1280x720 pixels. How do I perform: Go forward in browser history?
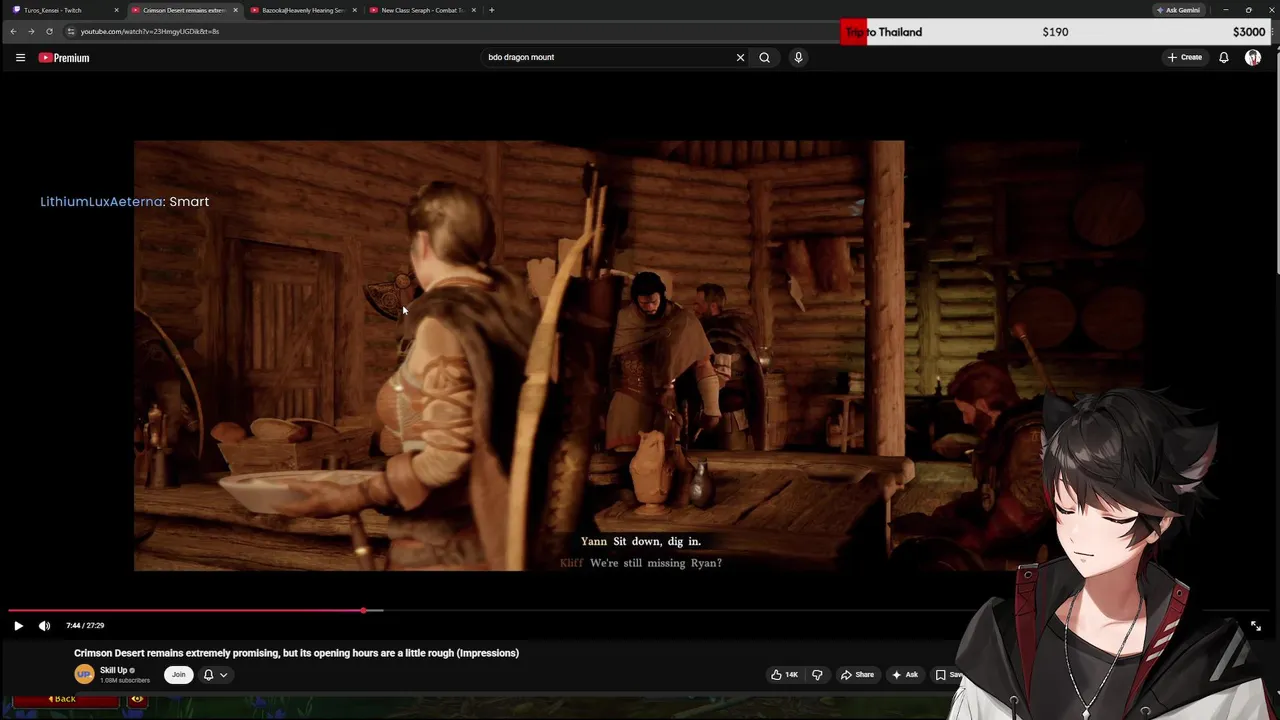(31, 31)
